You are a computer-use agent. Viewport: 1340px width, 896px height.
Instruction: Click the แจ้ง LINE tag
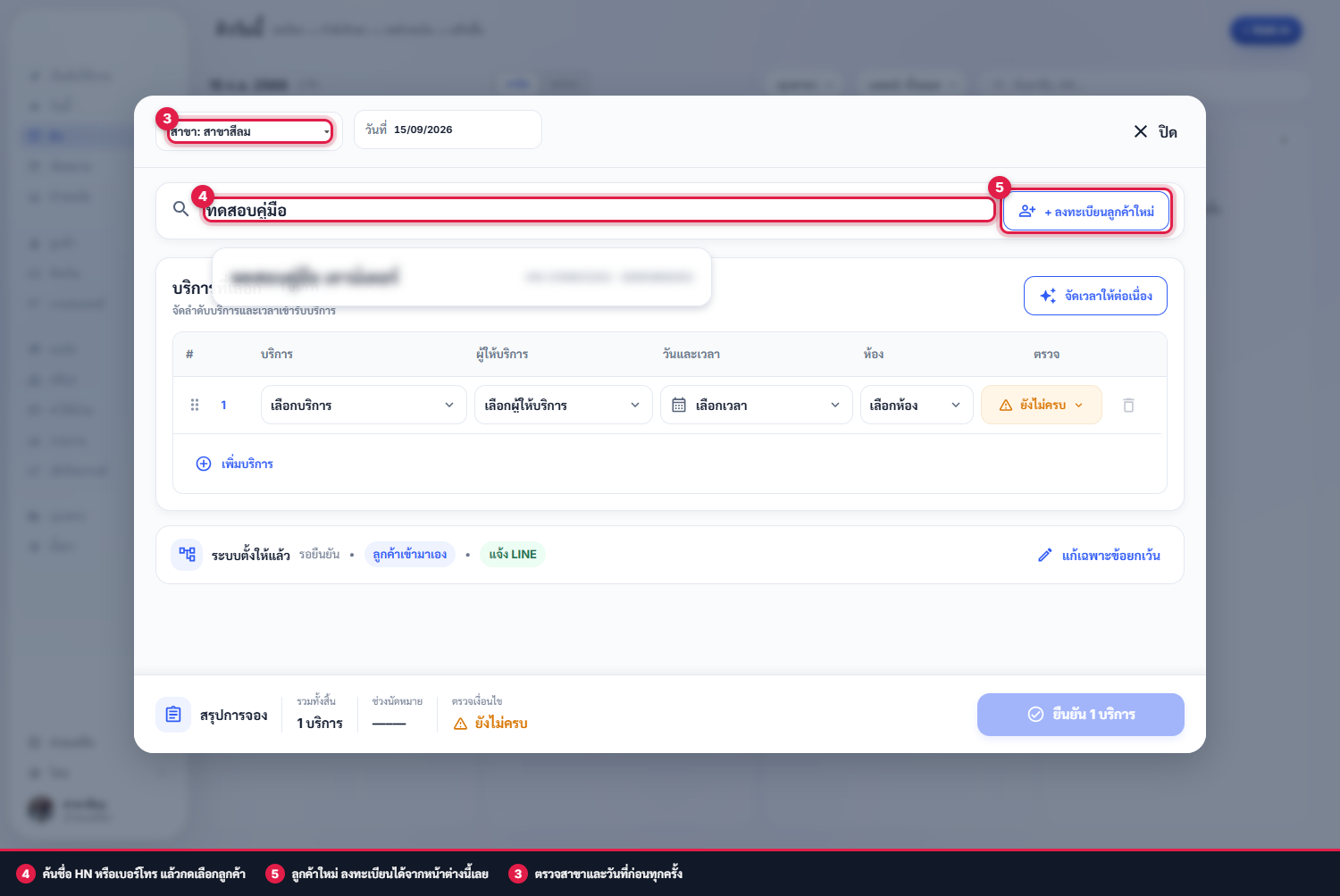[x=513, y=555]
